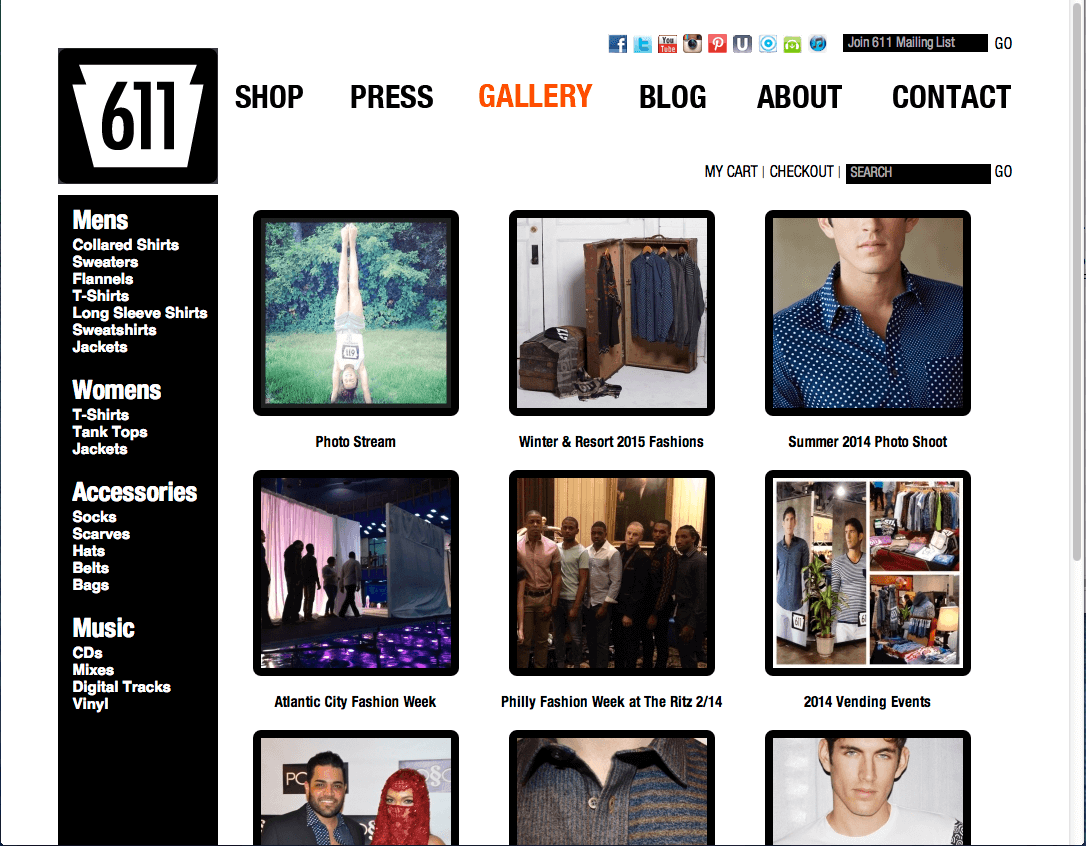Screen dimensions: 1086x846
Task: Go to the BLOG page
Action: coord(673,96)
